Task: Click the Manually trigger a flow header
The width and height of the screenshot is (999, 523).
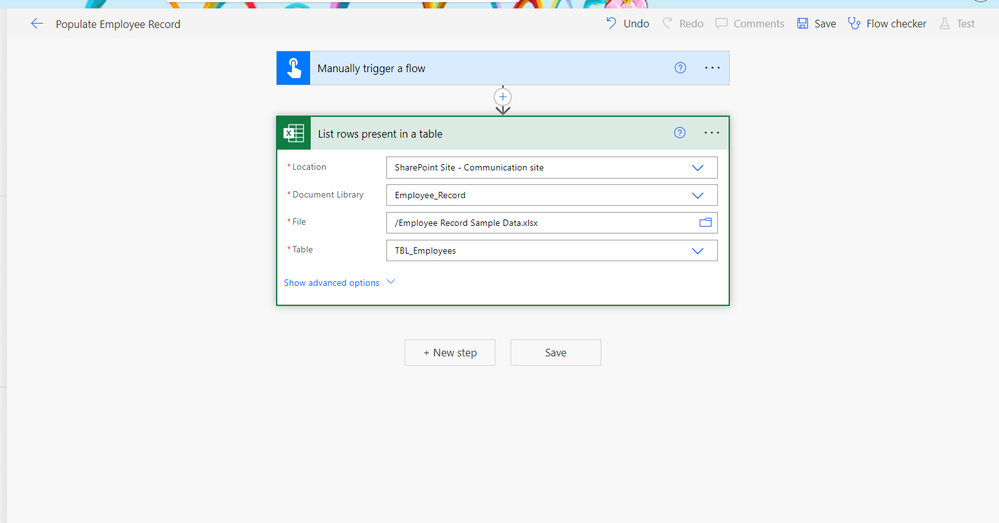Action: pyautogui.click(x=503, y=68)
